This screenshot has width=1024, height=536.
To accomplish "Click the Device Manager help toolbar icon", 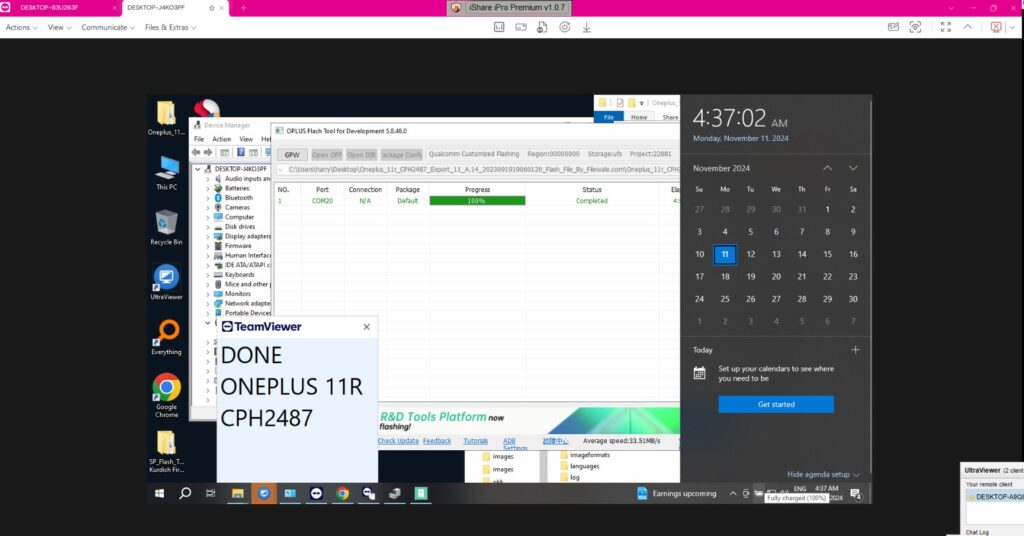I will click(x=240, y=152).
